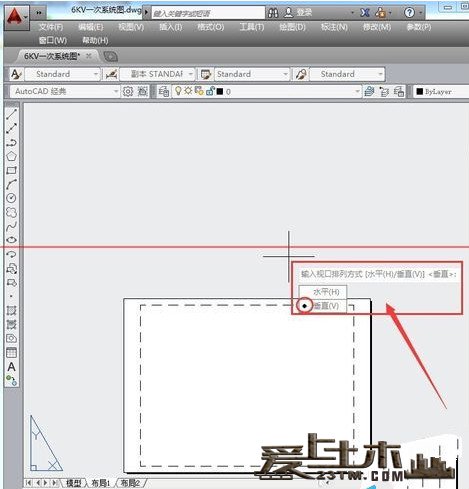This screenshot has width=469, height=489.
Task: Expand the text style Standard dropdown
Action: 96,74
